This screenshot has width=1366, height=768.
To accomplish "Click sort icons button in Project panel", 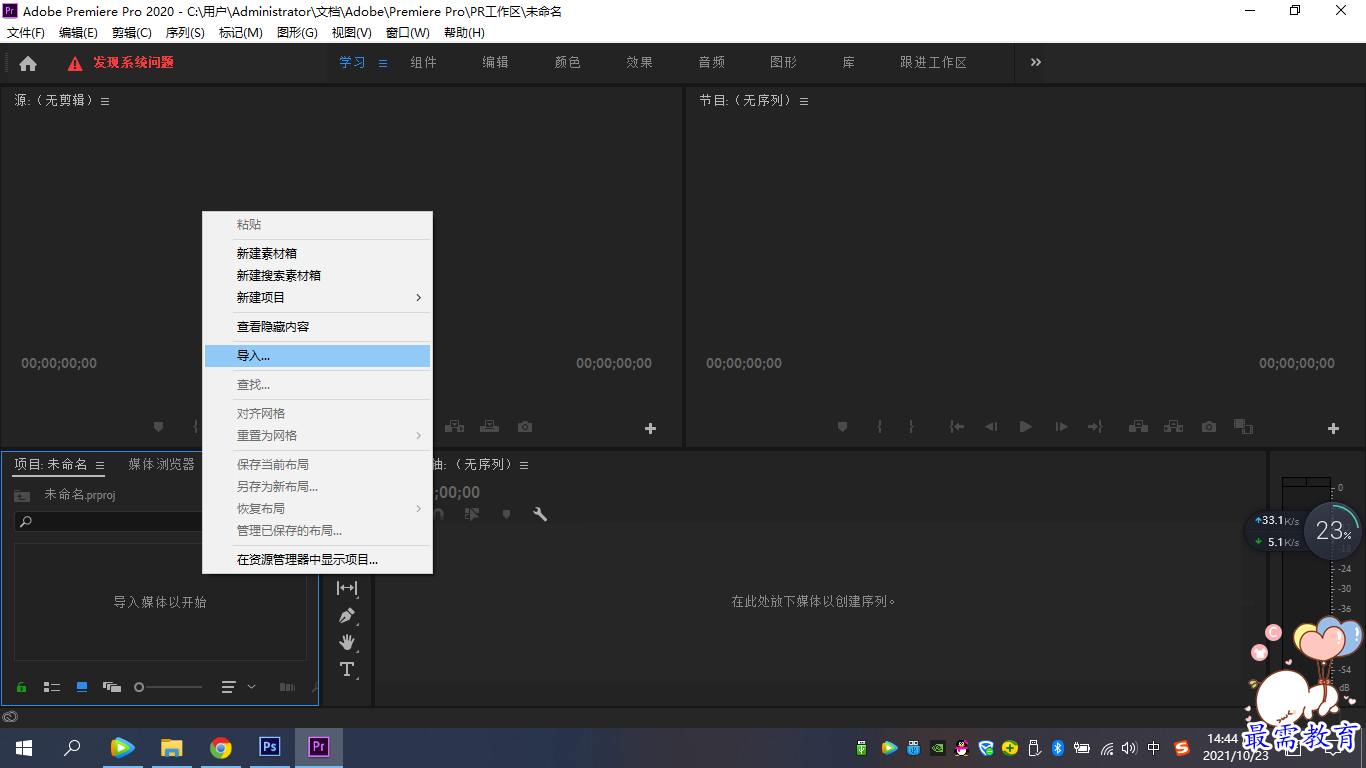I will (x=229, y=687).
